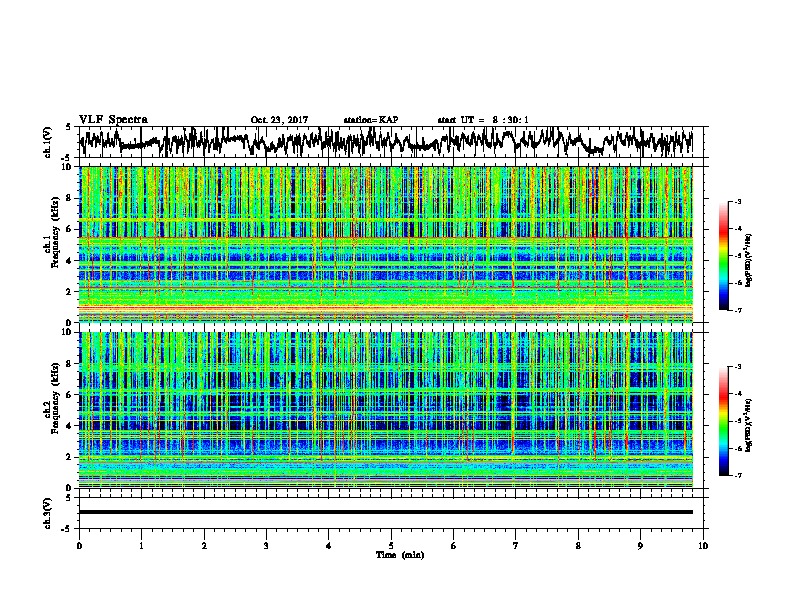792x612 pixels.
Task: Click the "-7" label on ch.2 color bar
Action: (738, 475)
